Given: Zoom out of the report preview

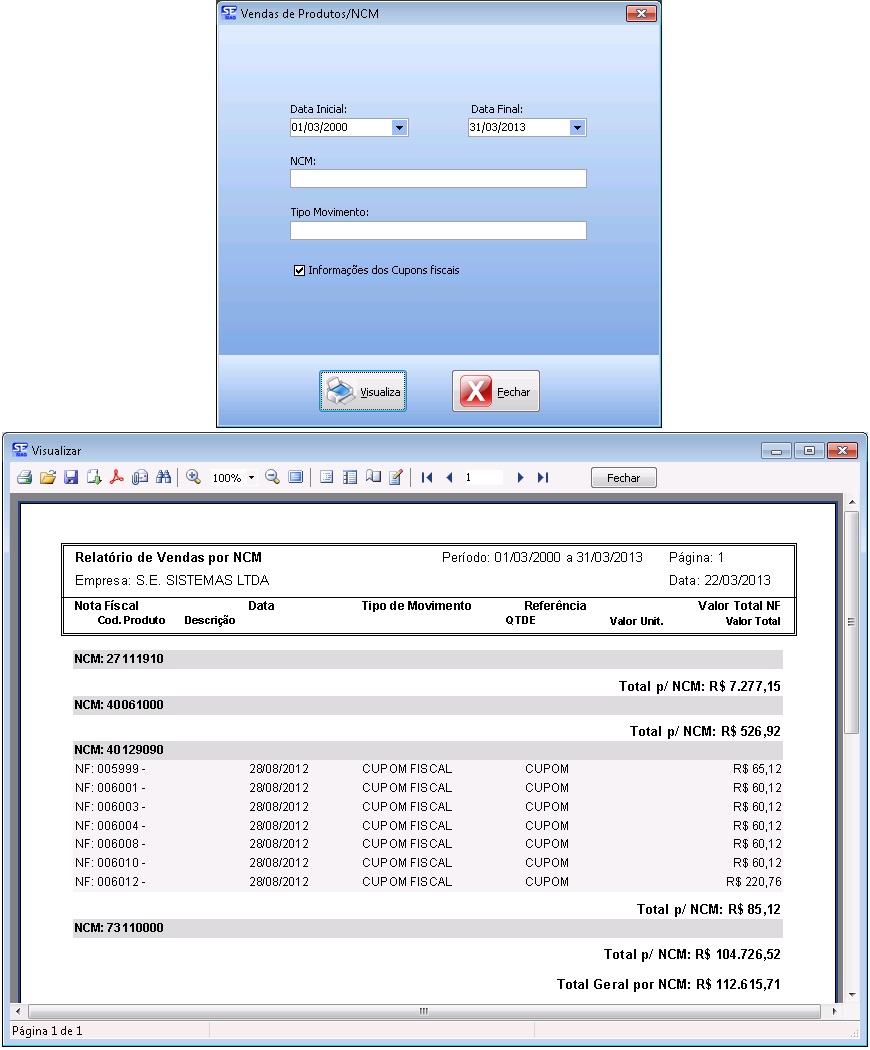Looking at the screenshot, I should click(x=272, y=478).
